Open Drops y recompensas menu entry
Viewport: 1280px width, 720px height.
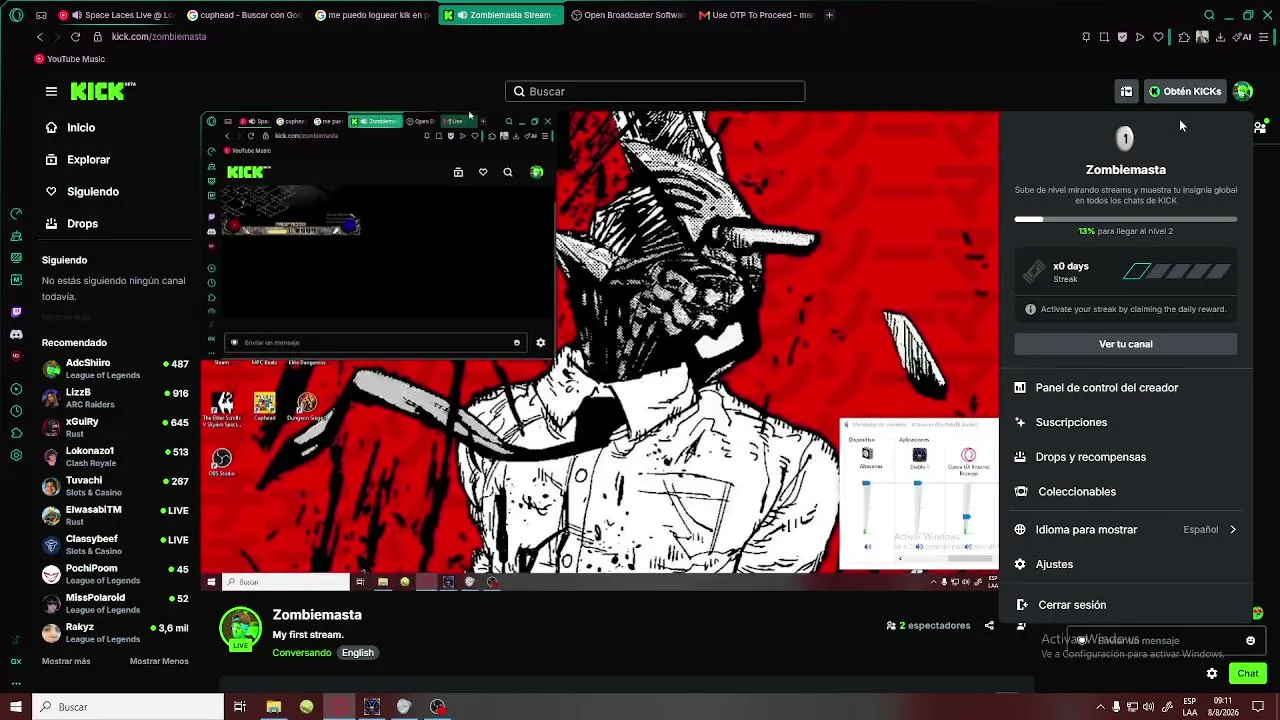pyautogui.click(x=1126, y=457)
